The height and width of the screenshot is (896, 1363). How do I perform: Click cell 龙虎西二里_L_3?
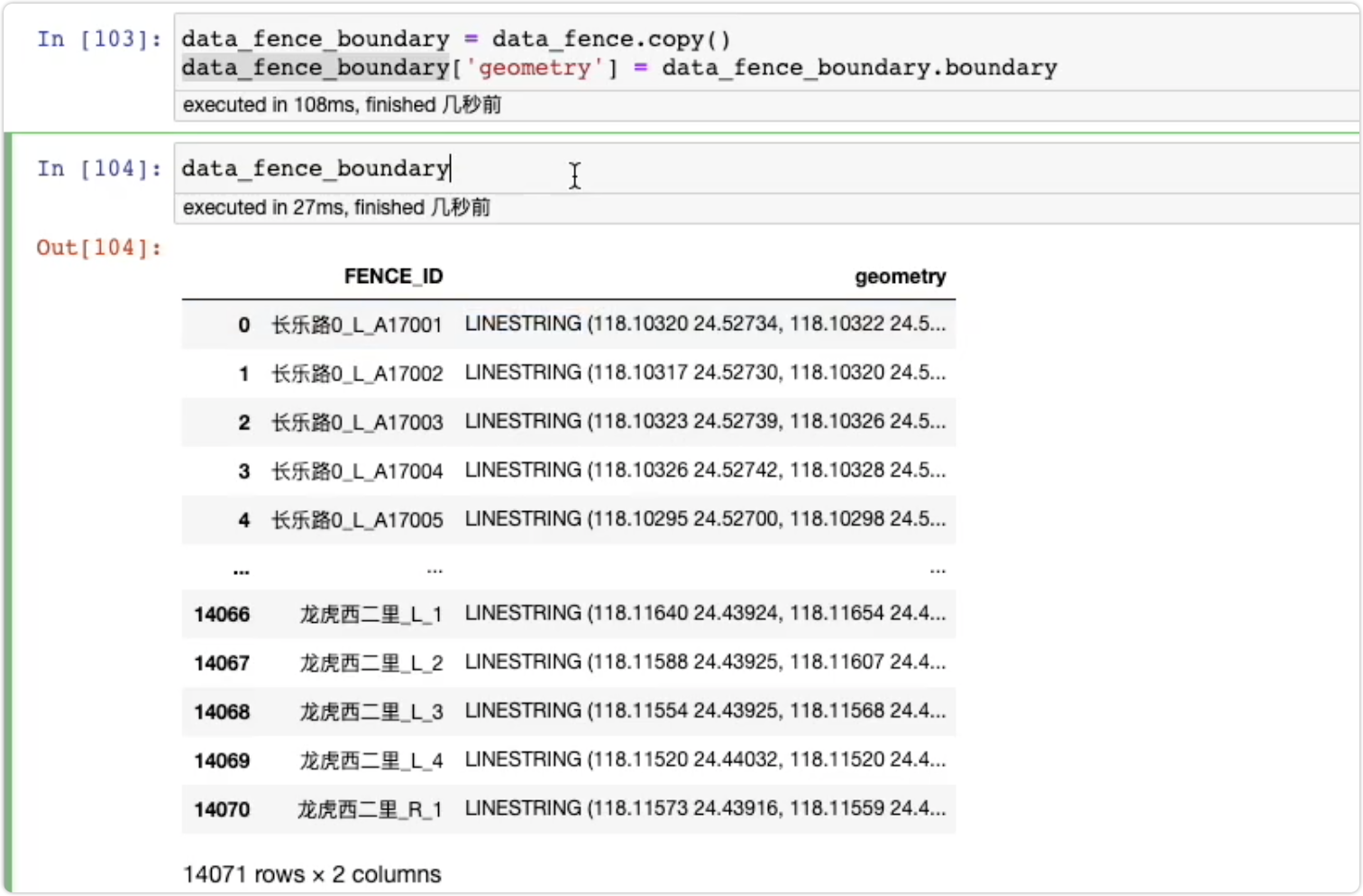[x=370, y=712]
